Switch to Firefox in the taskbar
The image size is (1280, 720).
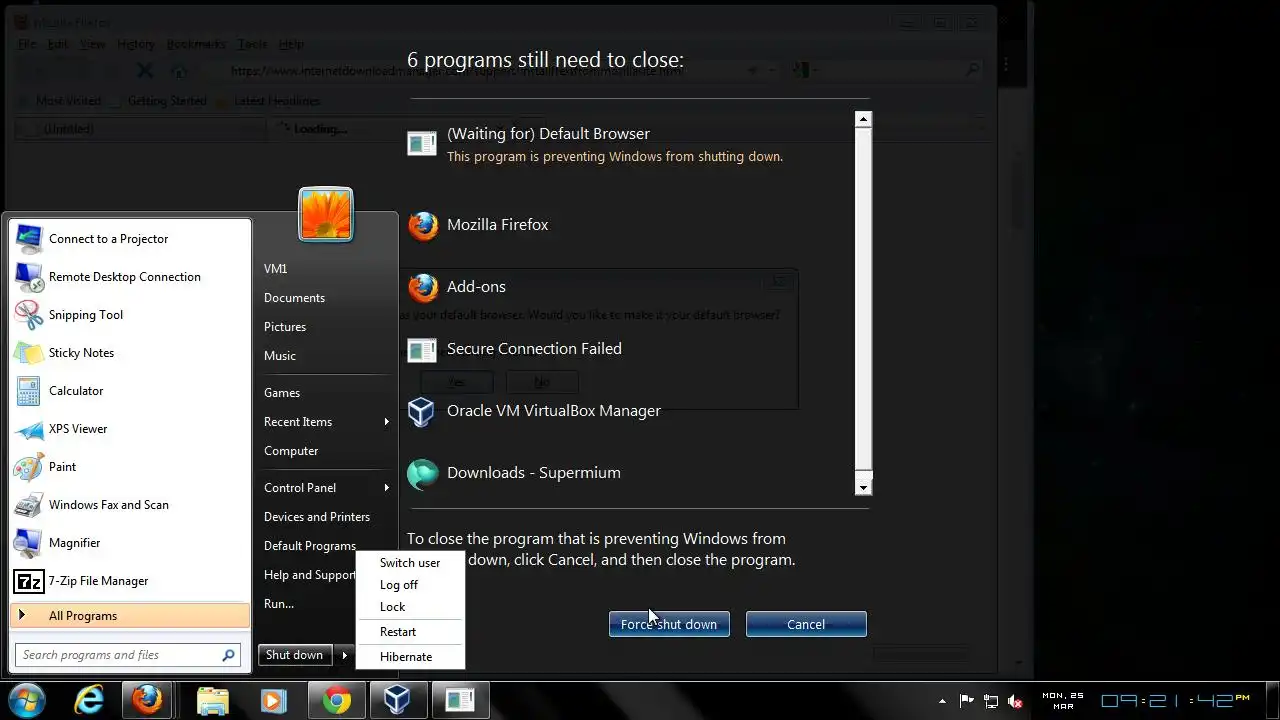tap(147, 700)
